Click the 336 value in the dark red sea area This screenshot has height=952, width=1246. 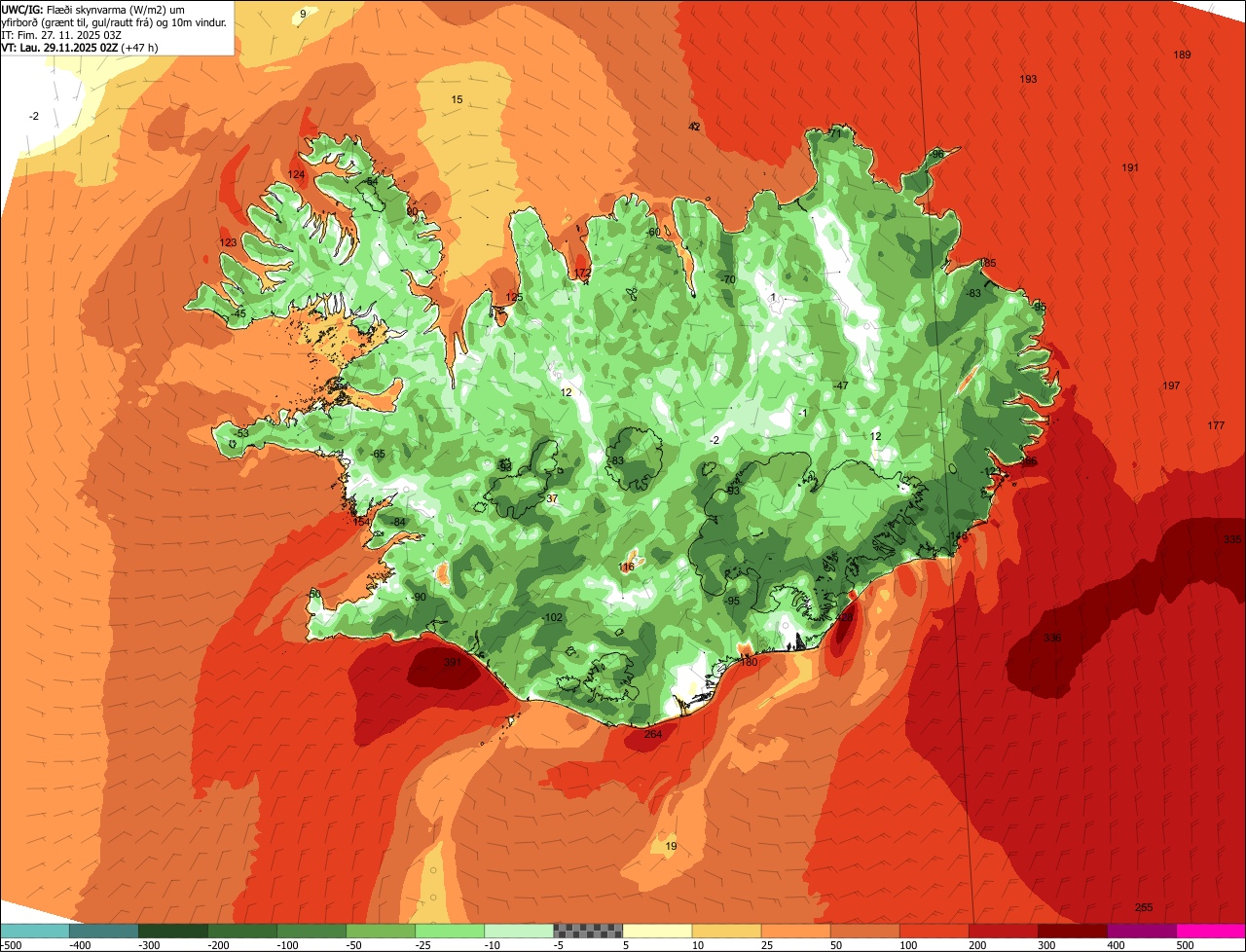pyautogui.click(x=1052, y=638)
